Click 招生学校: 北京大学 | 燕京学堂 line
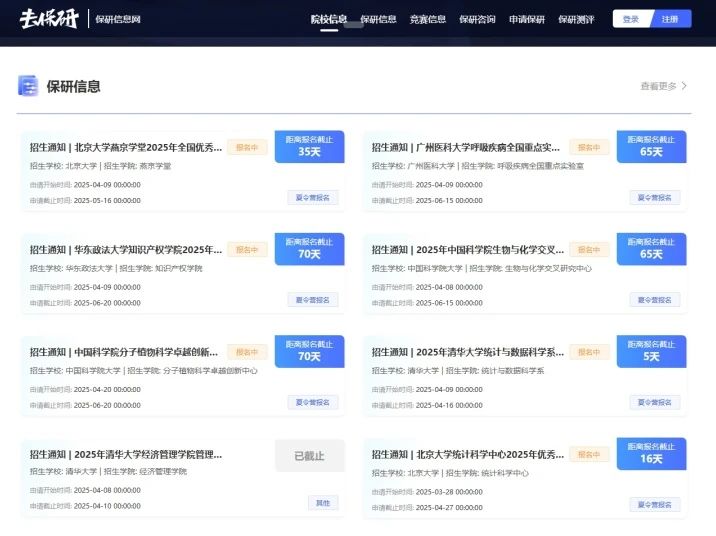The image size is (716, 536). point(100,166)
